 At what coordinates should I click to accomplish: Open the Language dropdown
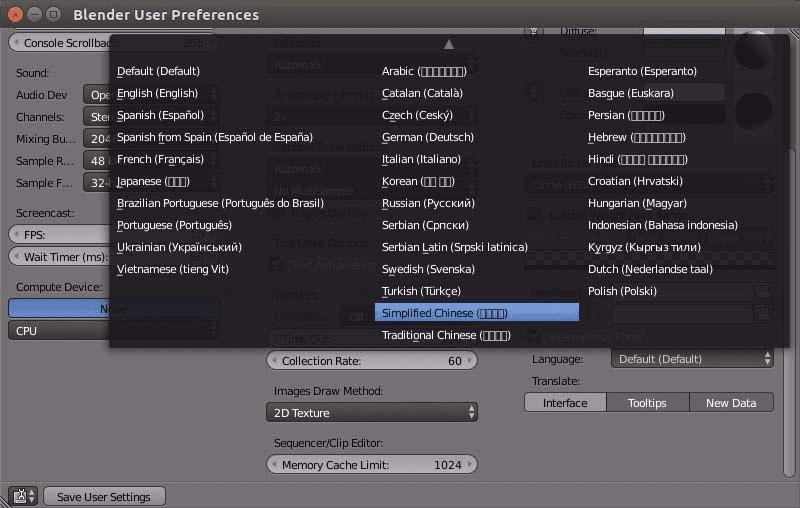tap(692, 358)
